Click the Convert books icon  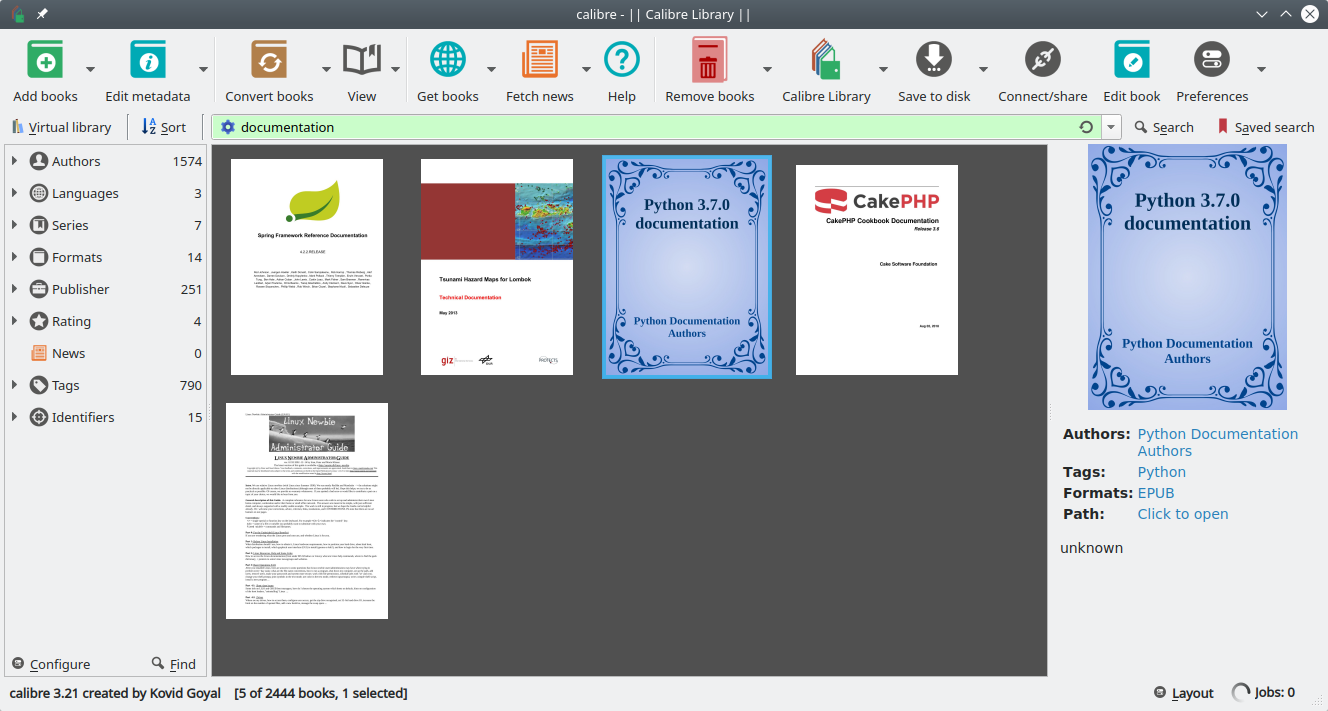tap(269, 61)
